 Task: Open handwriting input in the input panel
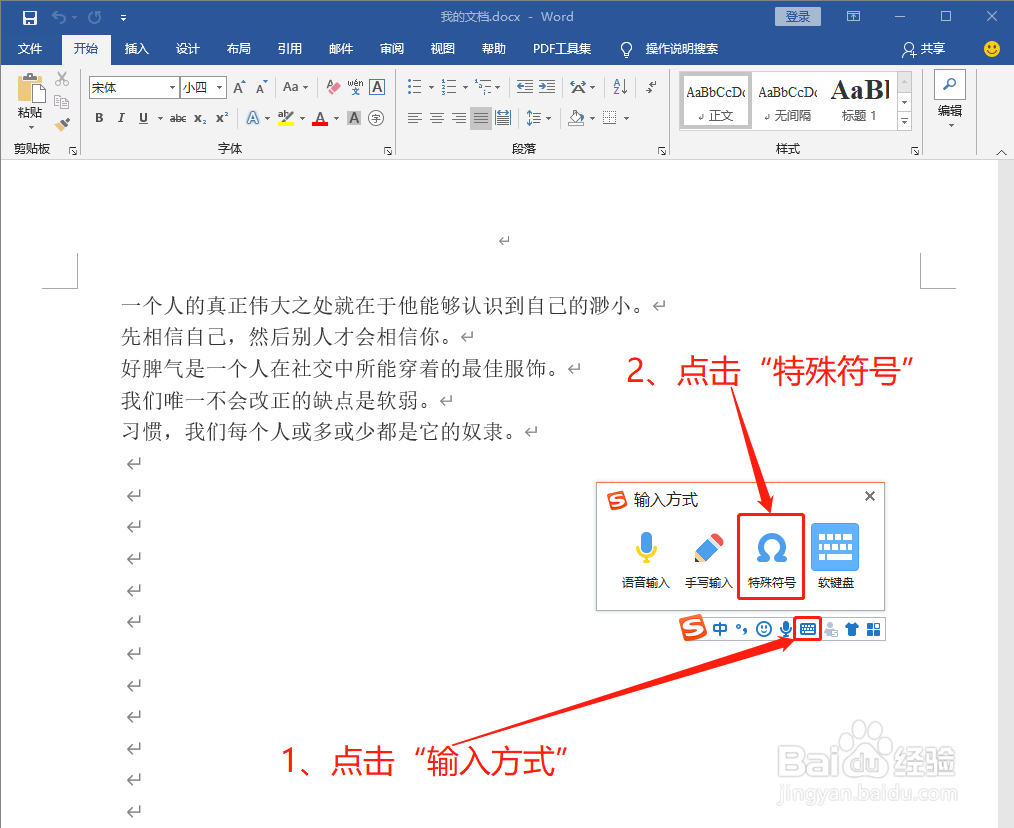click(707, 556)
